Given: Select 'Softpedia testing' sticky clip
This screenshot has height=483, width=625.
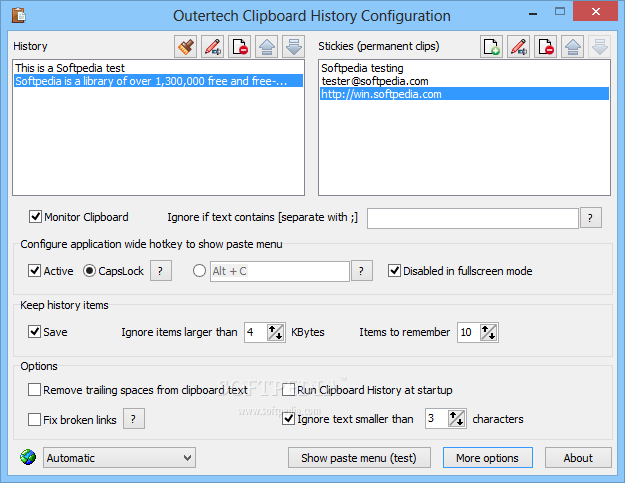Looking at the screenshot, I should pyautogui.click(x=464, y=68).
